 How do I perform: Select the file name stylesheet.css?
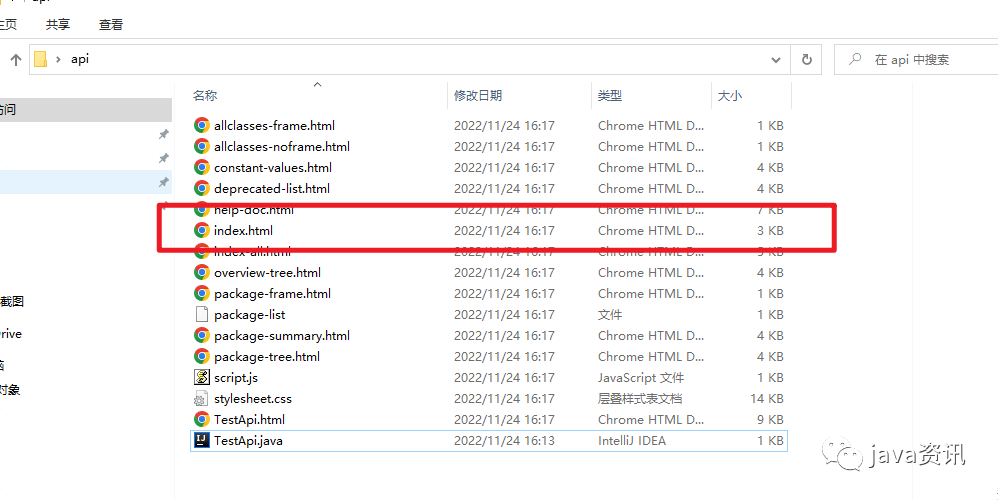tap(253, 398)
